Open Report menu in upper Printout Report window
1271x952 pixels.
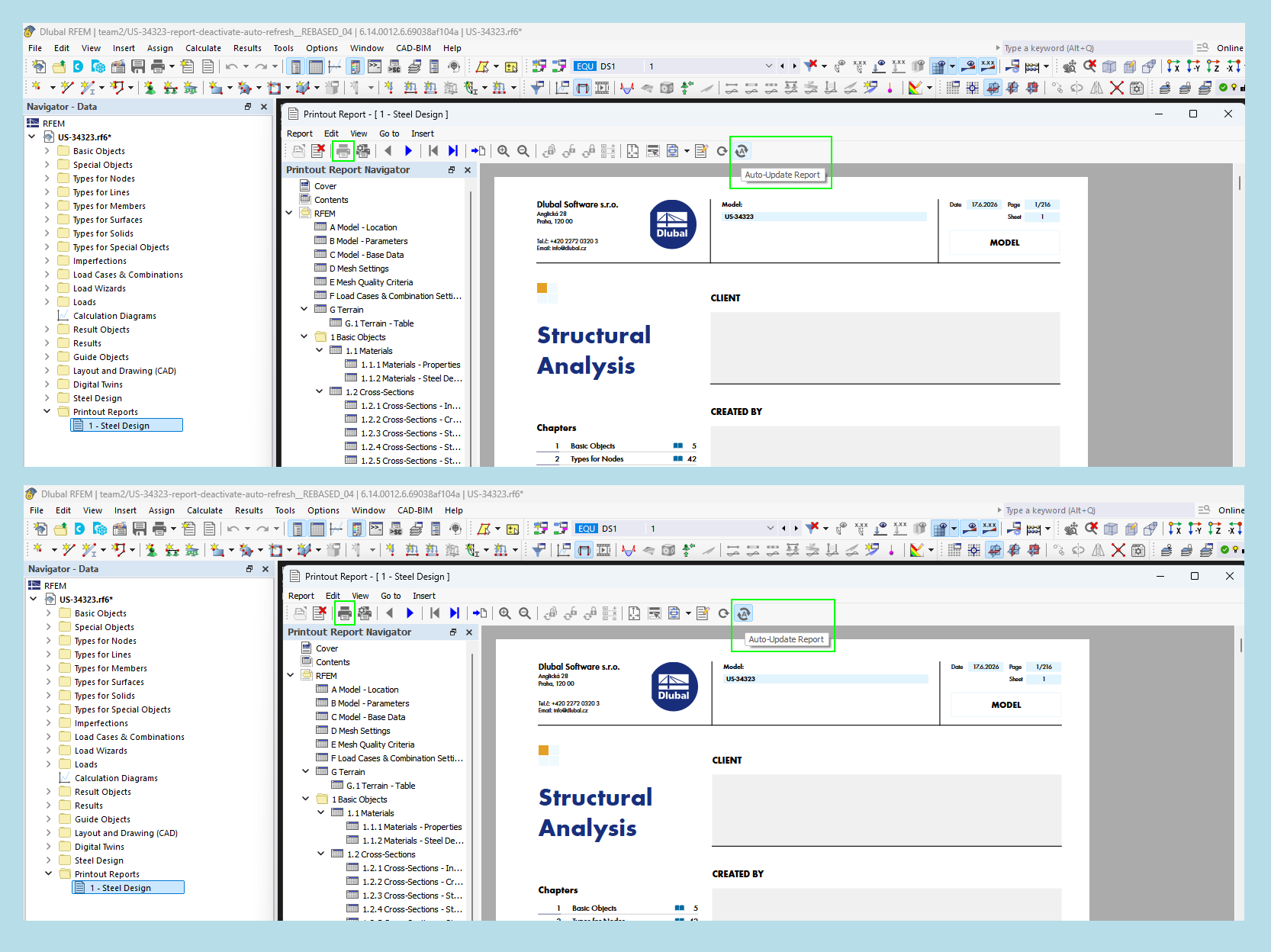300,133
